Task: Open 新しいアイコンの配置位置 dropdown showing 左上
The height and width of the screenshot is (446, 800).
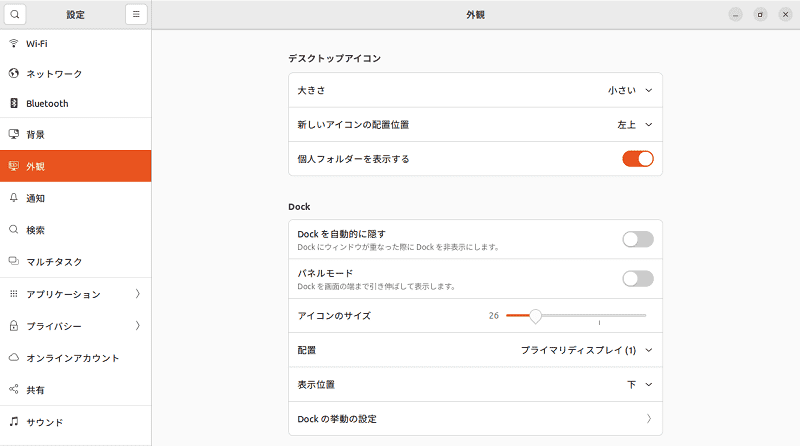Action: click(x=635, y=125)
